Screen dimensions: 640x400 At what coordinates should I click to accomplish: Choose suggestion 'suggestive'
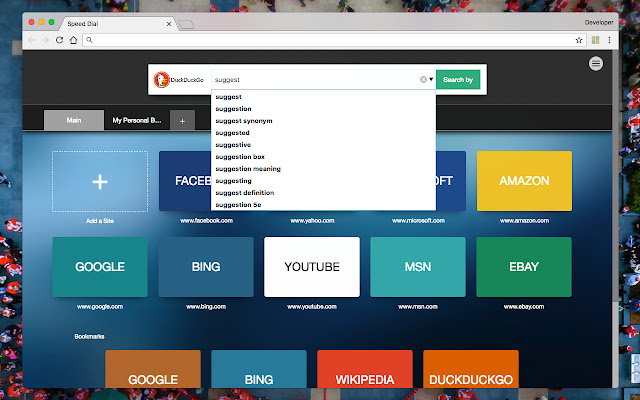coord(323,144)
